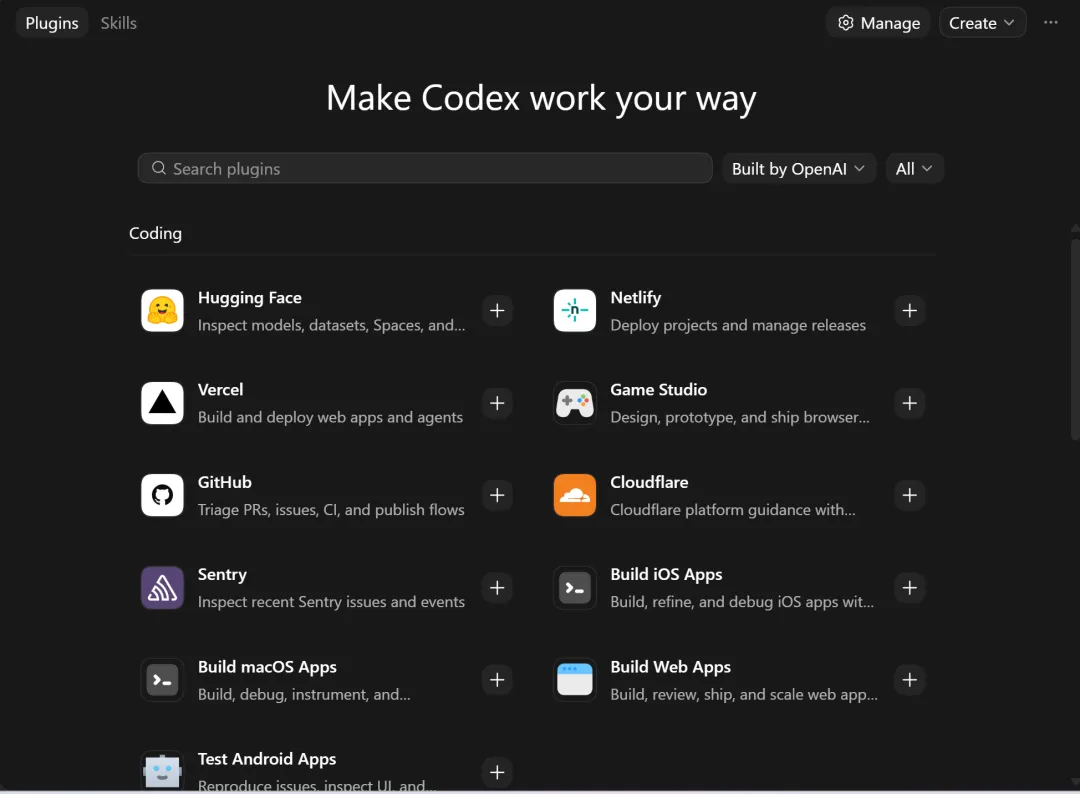The height and width of the screenshot is (794, 1080).
Task: Add the Netlify plugin
Action: (909, 311)
